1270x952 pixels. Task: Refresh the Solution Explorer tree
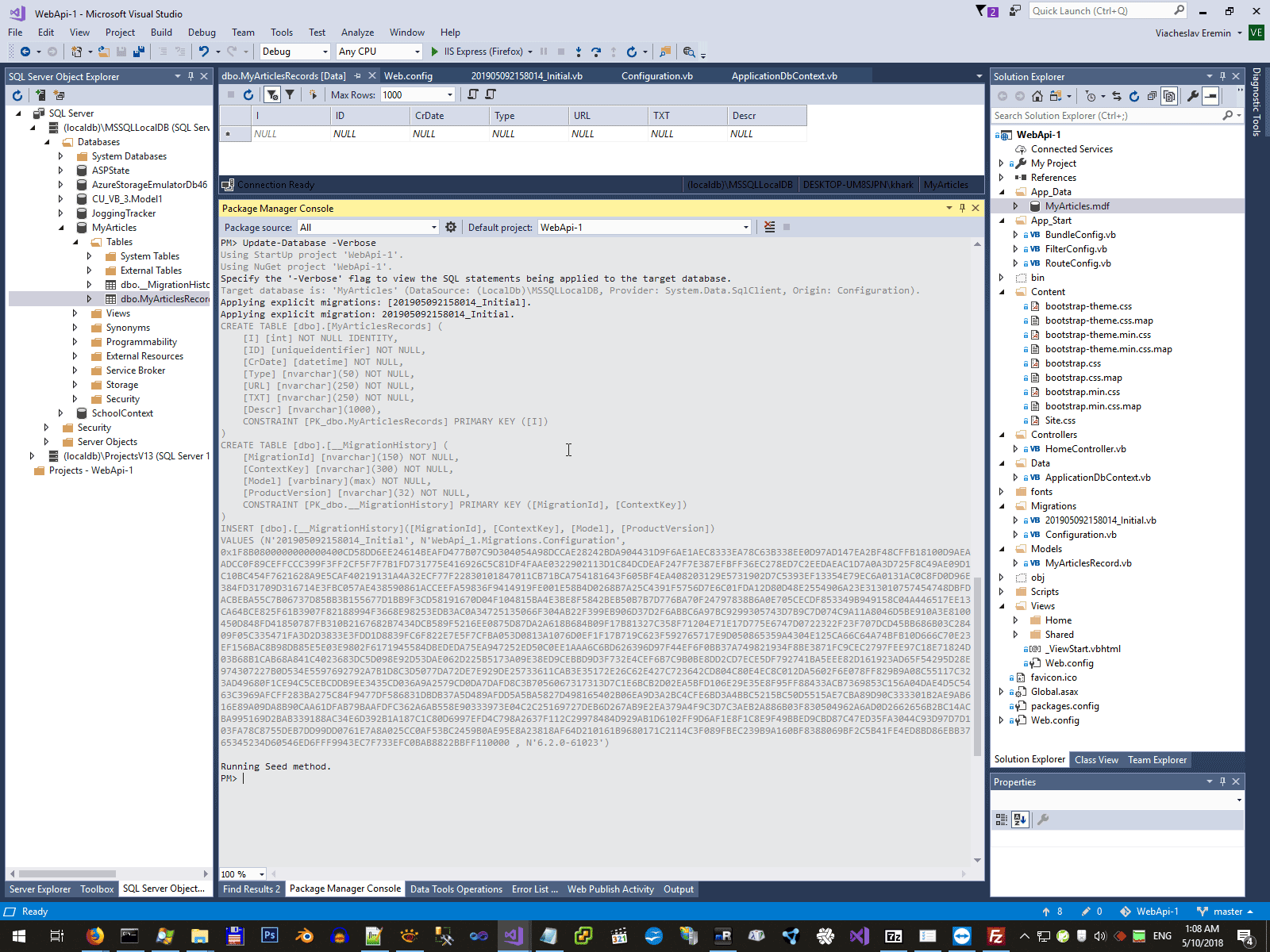[1134, 96]
